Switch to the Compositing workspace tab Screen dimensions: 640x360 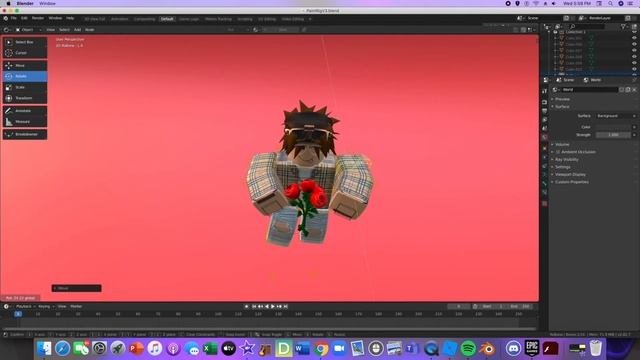point(144,19)
